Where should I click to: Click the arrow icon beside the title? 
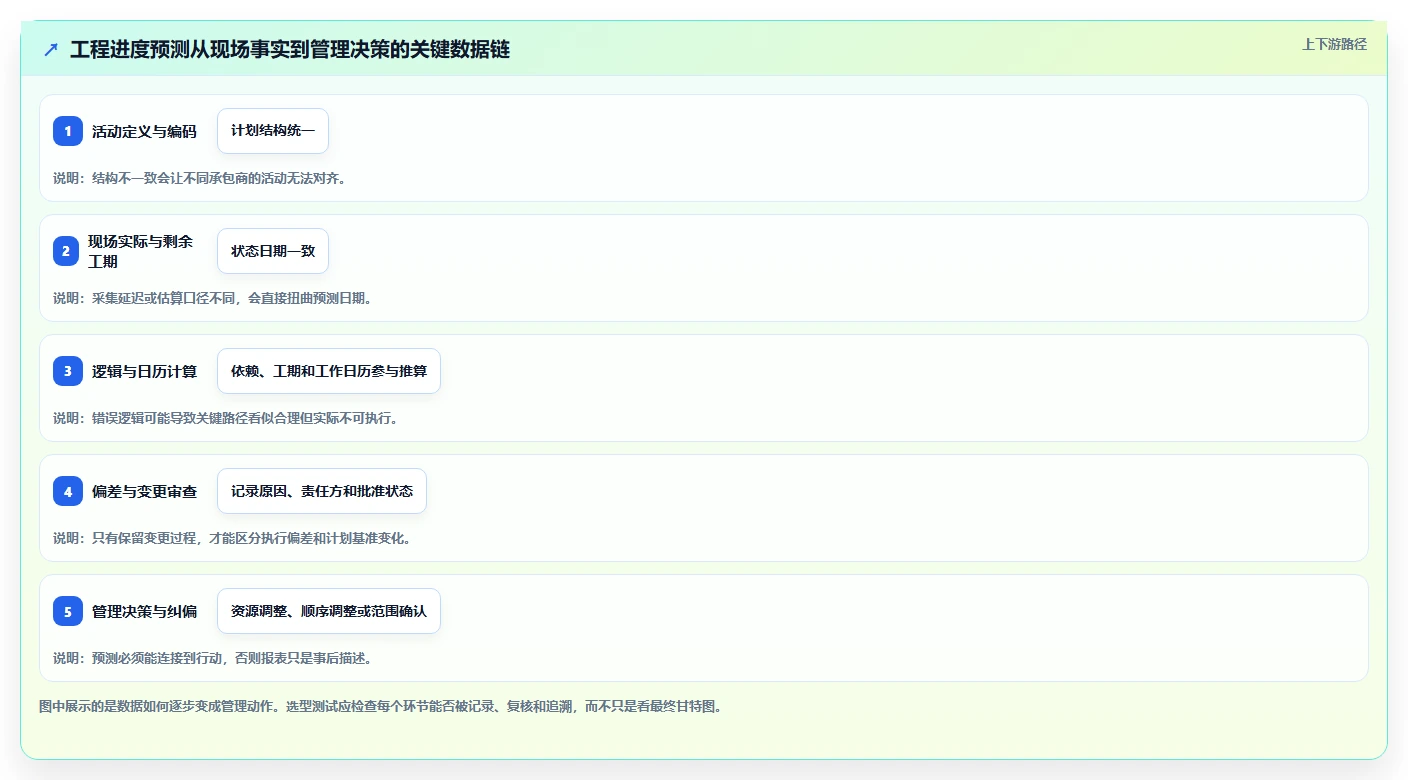pyautogui.click(x=51, y=49)
